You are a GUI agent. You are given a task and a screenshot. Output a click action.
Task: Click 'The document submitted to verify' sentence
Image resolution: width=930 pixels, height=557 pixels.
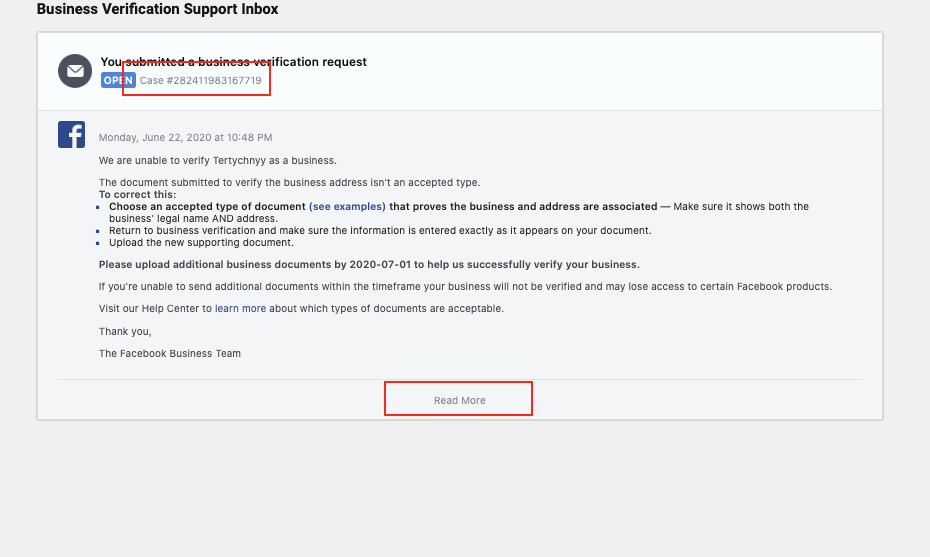289,183
